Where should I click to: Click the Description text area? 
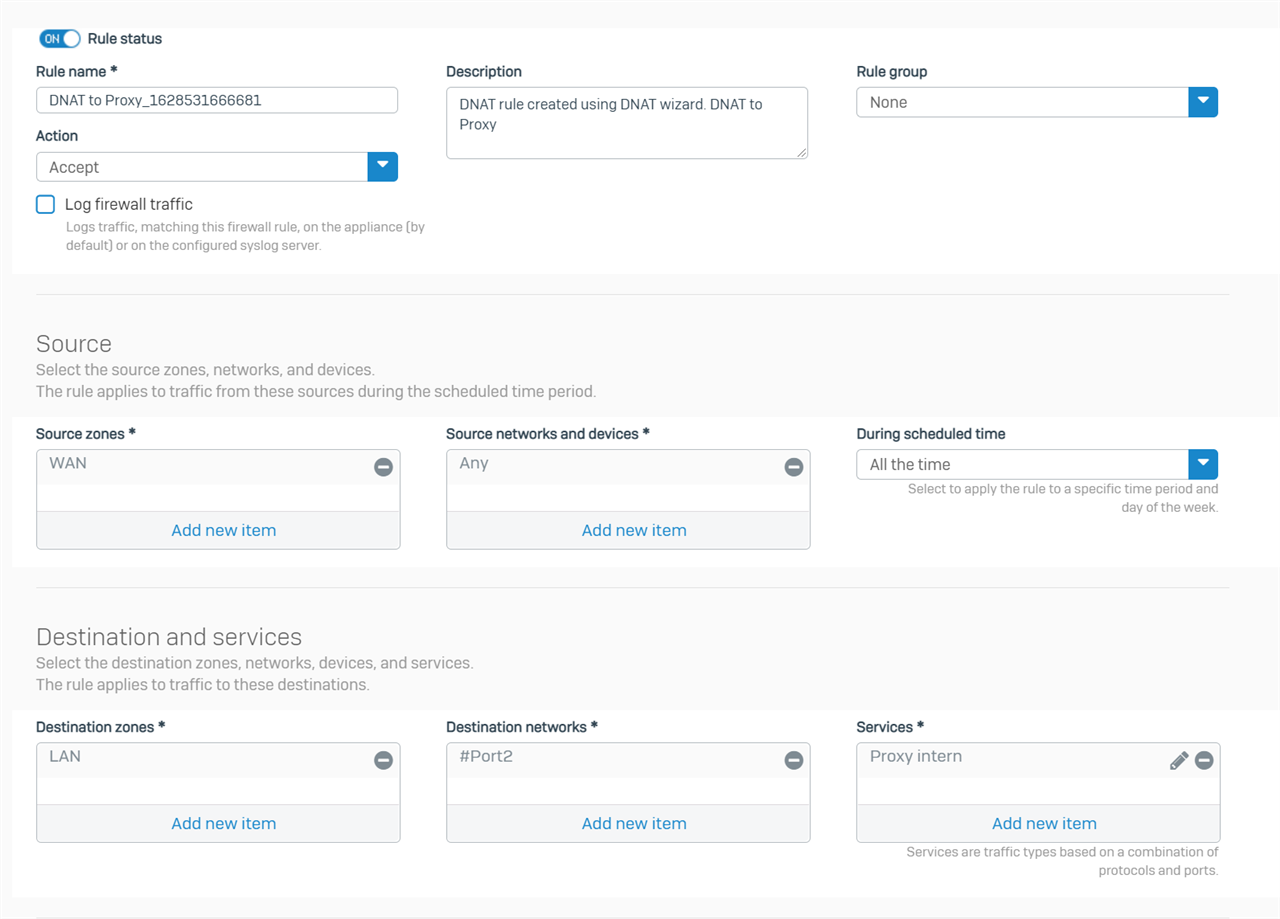point(626,123)
